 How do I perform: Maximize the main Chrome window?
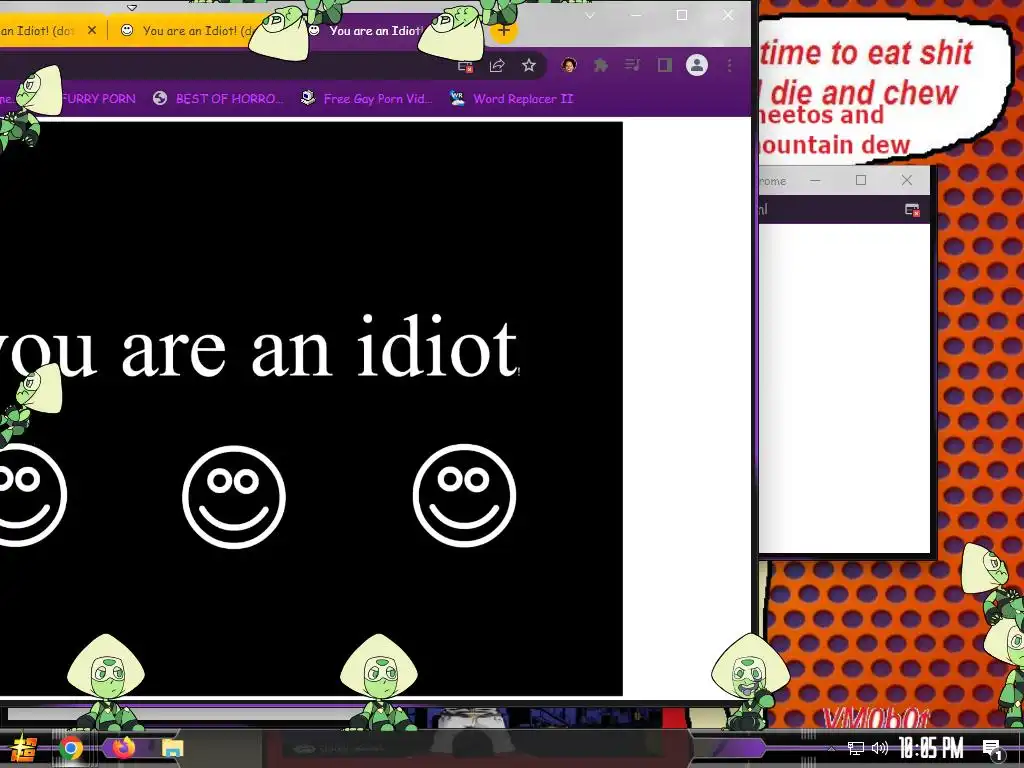682,15
